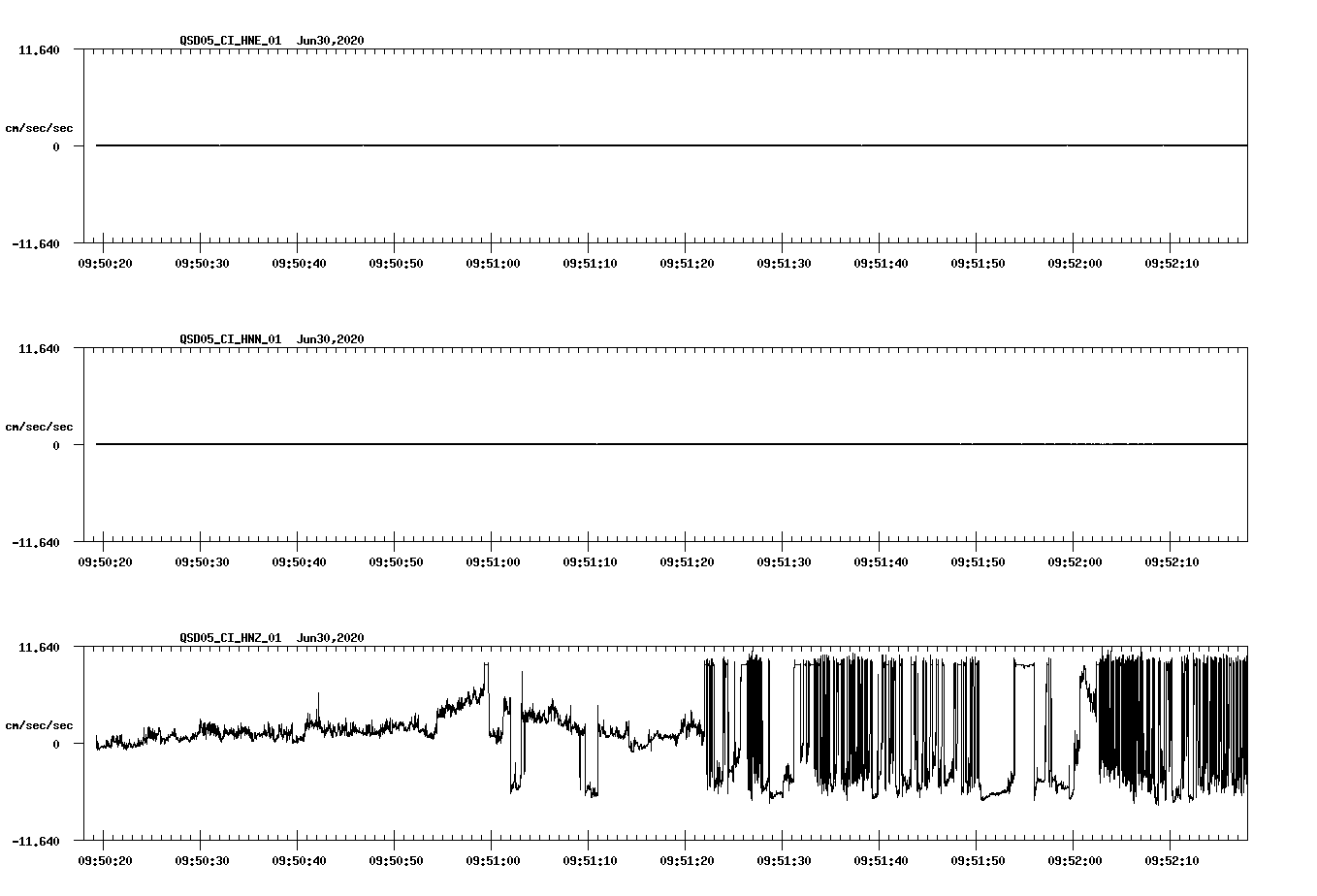Screen dimensions: 1317x896
Task: Click the 09:50:40 time label under the HNN plot
Action: pos(299,562)
